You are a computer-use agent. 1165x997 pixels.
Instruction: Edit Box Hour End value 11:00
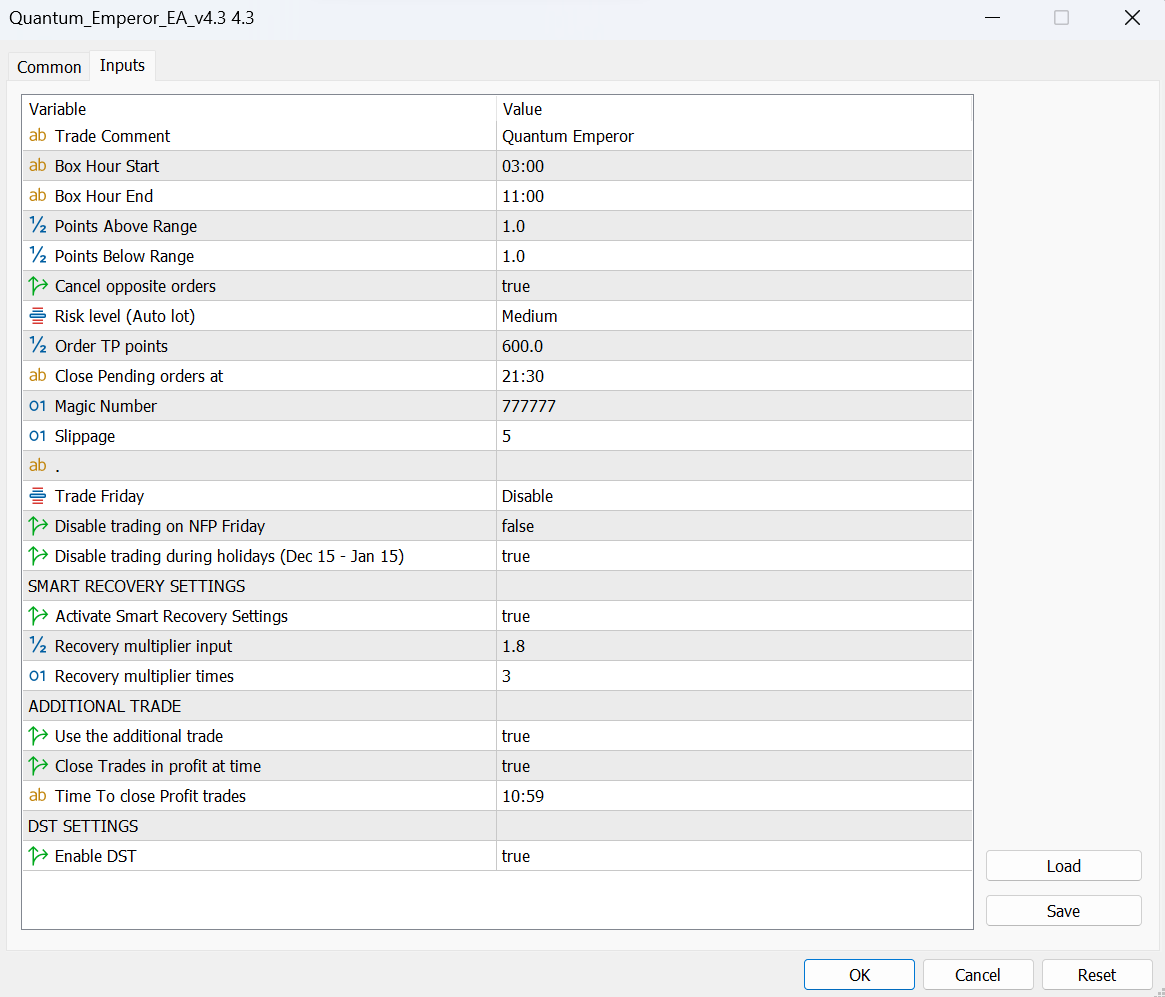tap(734, 196)
